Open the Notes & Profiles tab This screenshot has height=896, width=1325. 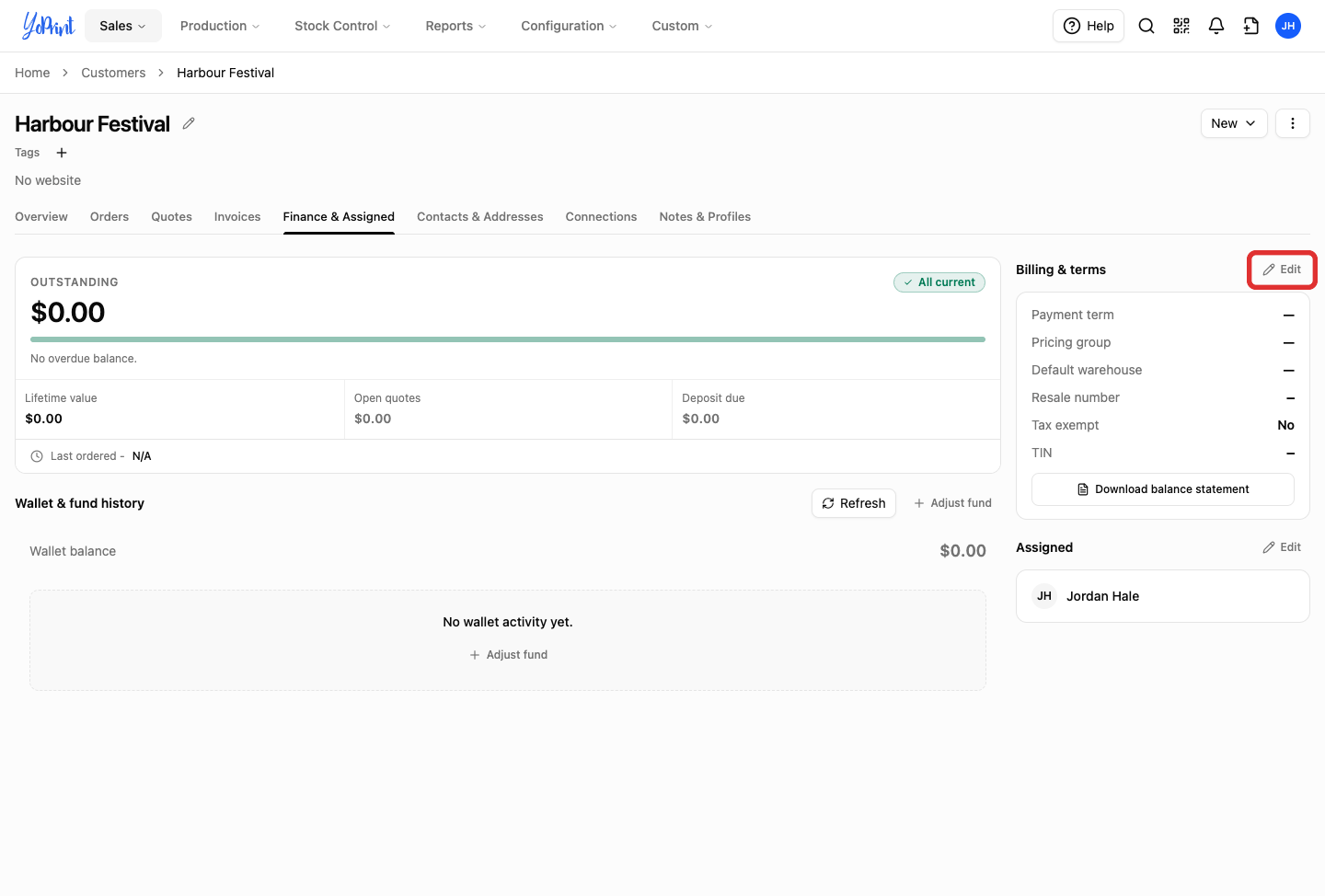(x=705, y=217)
